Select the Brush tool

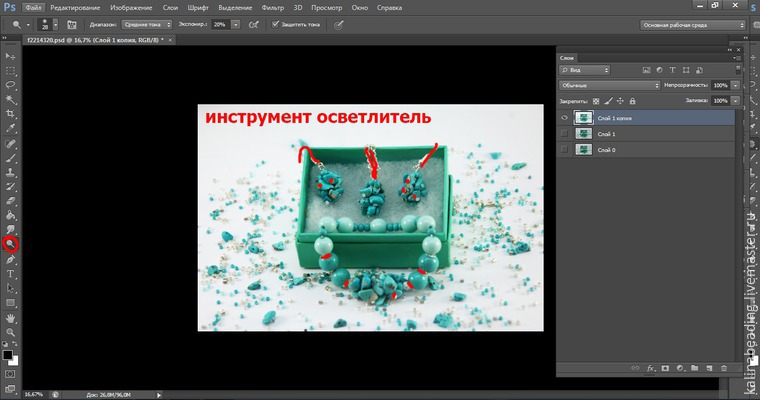pos(10,158)
